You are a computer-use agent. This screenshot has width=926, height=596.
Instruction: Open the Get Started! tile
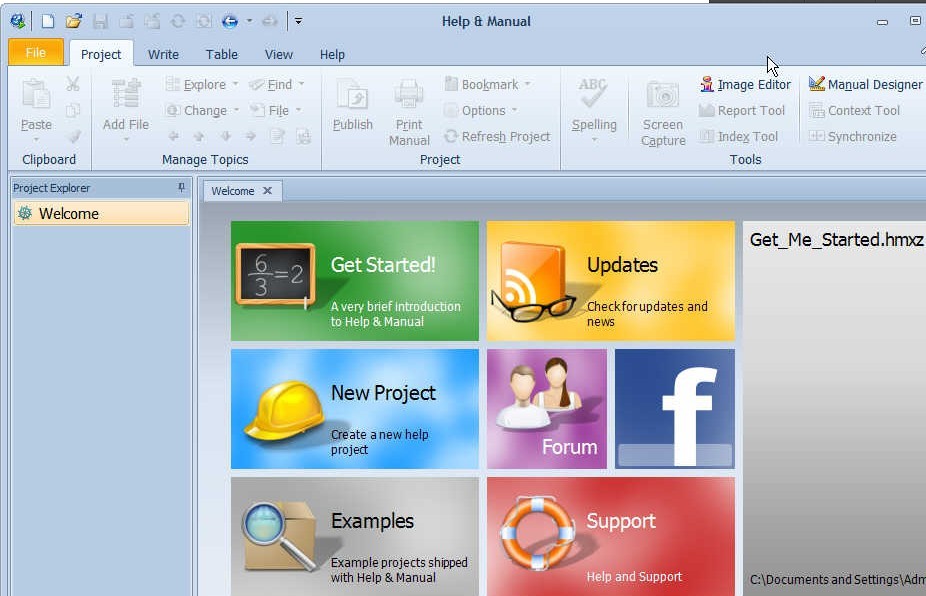(x=355, y=281)
